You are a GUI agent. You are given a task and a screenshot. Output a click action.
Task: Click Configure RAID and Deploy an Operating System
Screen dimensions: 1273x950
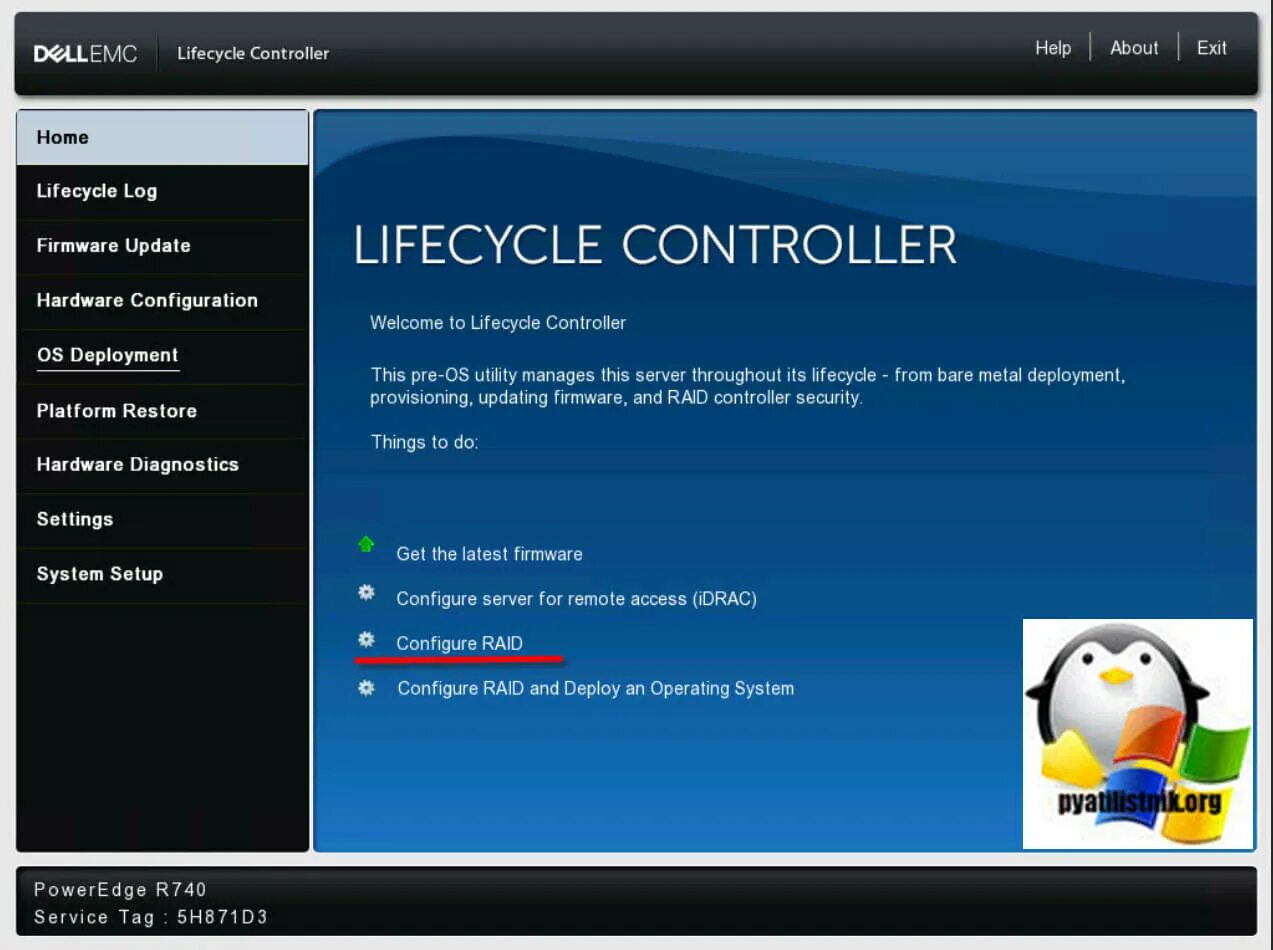[595, 689]
